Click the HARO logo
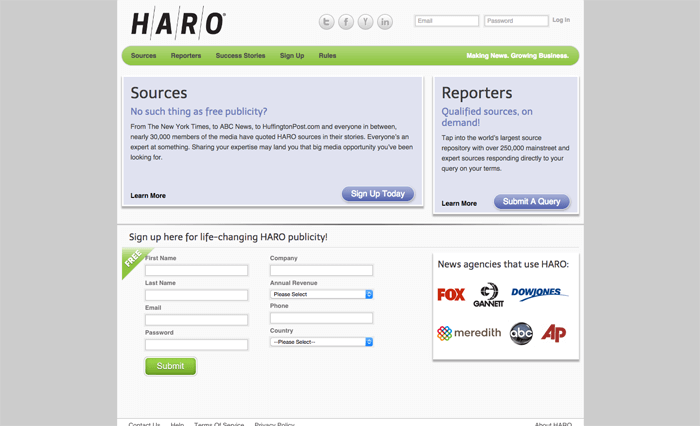This screenshot has width=700, height=426. coord(179,23)
